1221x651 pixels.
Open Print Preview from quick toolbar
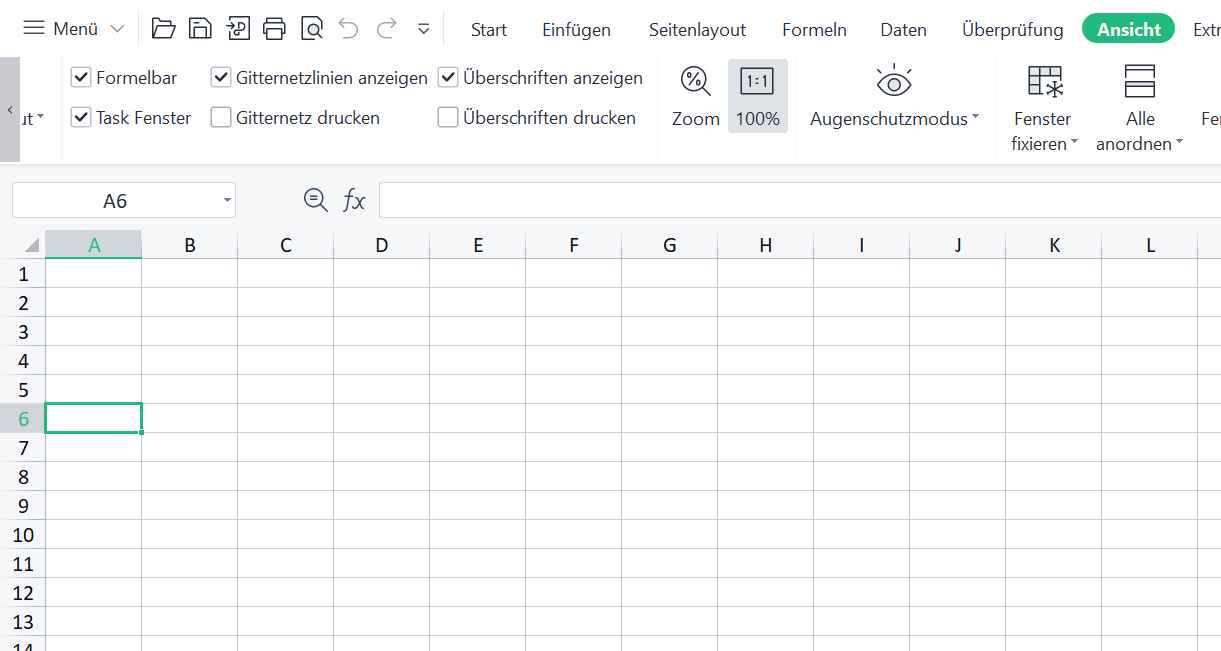(312, 29)
